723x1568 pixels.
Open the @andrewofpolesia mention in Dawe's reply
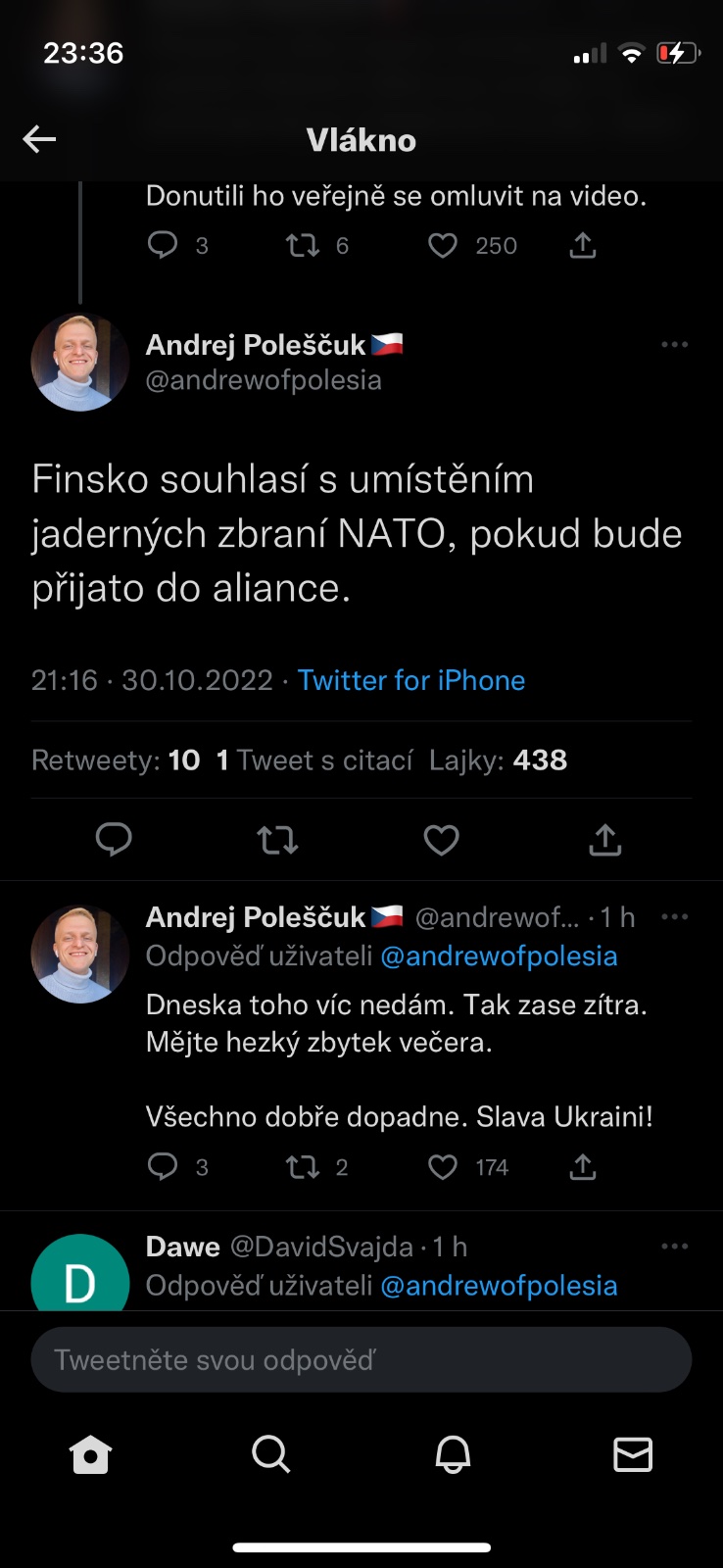(499, 1286)
